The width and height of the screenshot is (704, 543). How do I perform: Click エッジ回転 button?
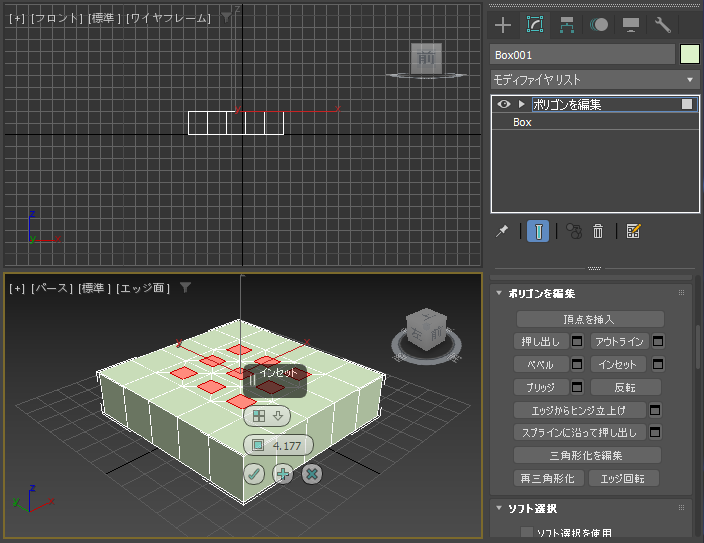pos(624,478)
